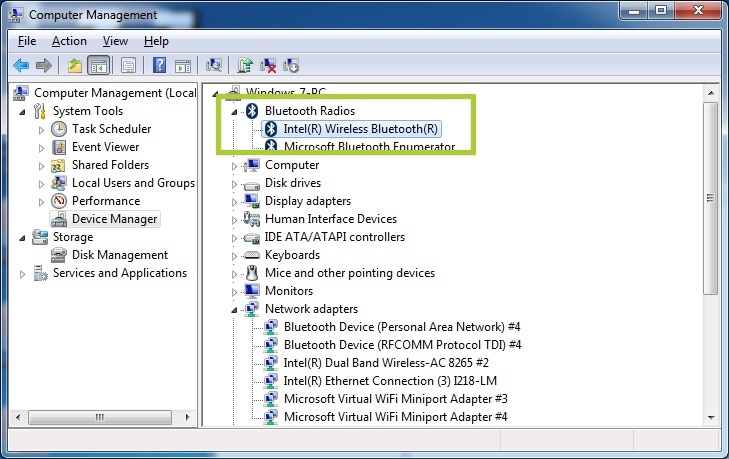This screenshot has width=729, height=459.
Task: Expand the Performance node arrow
Action: (41, 202)
